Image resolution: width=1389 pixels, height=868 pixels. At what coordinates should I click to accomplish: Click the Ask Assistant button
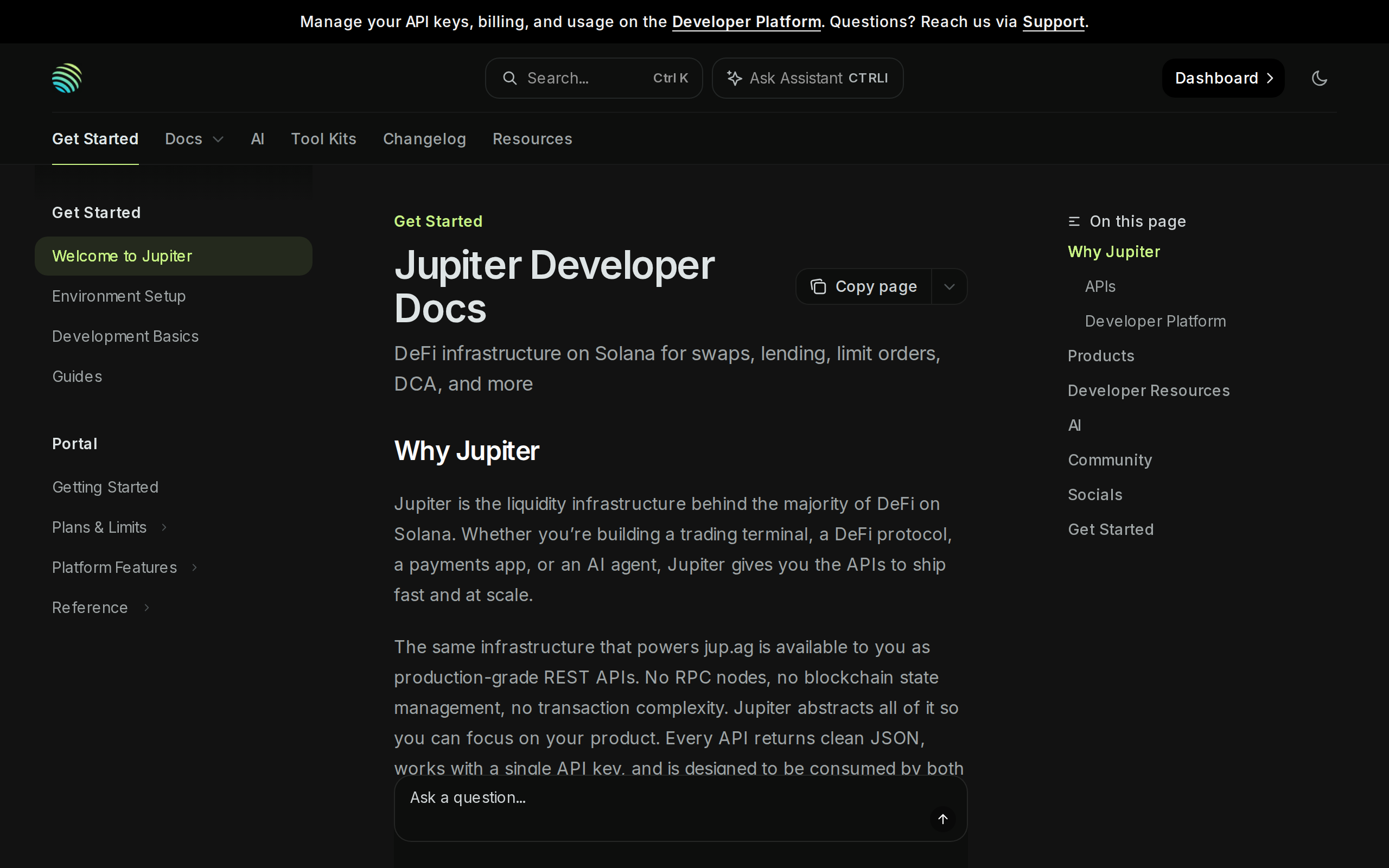coord(807,78)
